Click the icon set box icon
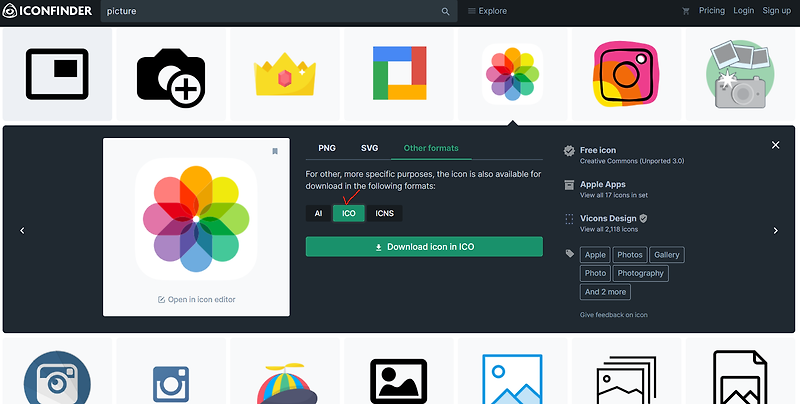The height and width of the screenshot is (404, 800). tap(569, 185)
